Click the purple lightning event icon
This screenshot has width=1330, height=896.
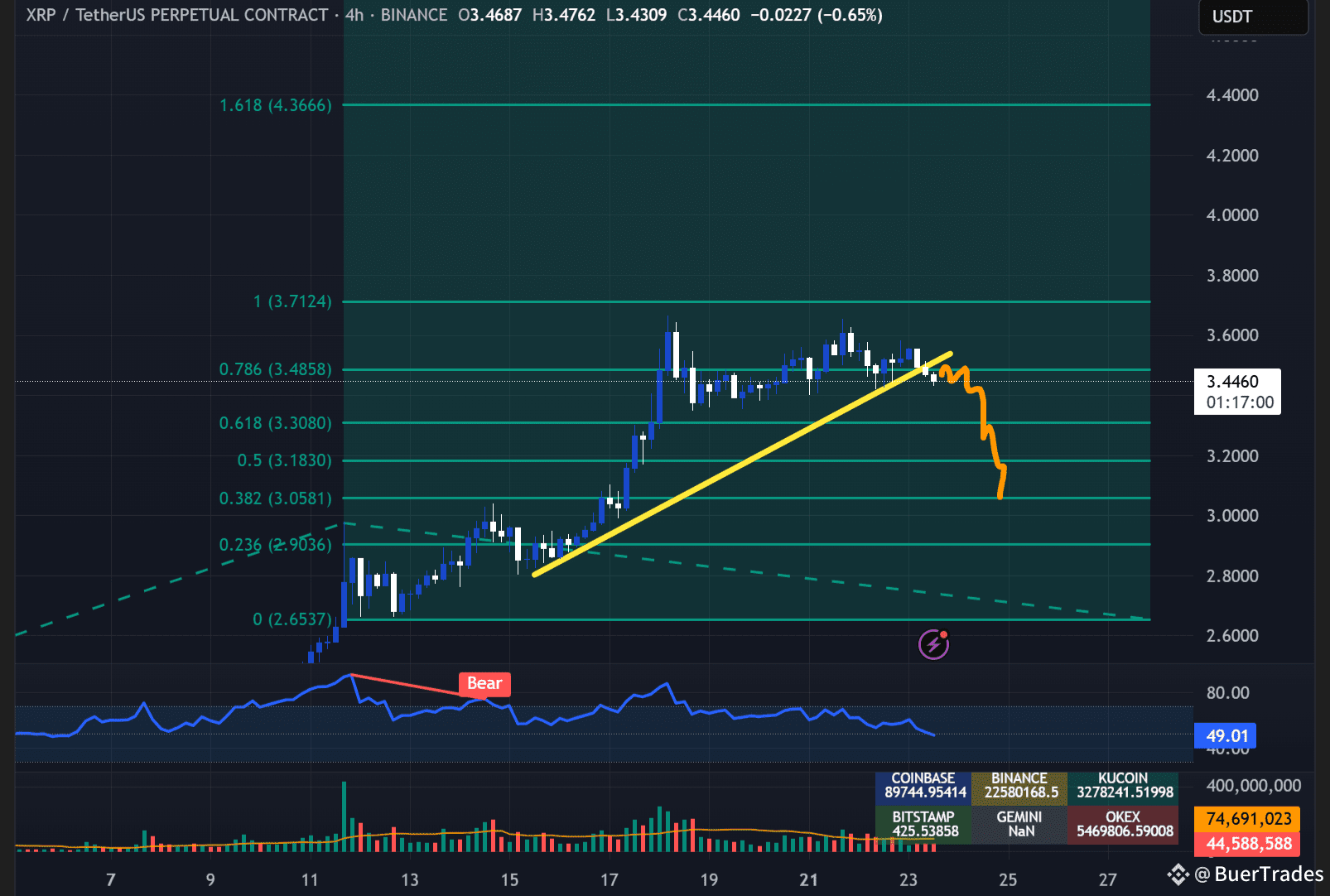pos(933,643)
